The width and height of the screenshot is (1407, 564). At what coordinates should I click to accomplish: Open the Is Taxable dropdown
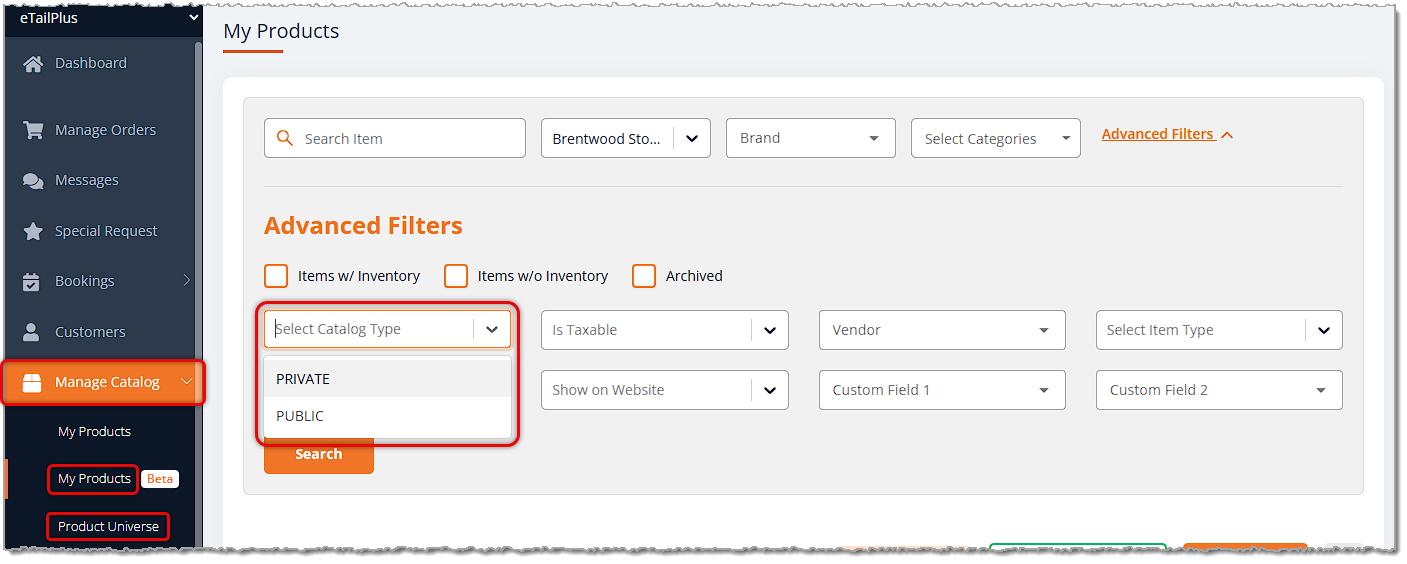[x=665, y=330]
